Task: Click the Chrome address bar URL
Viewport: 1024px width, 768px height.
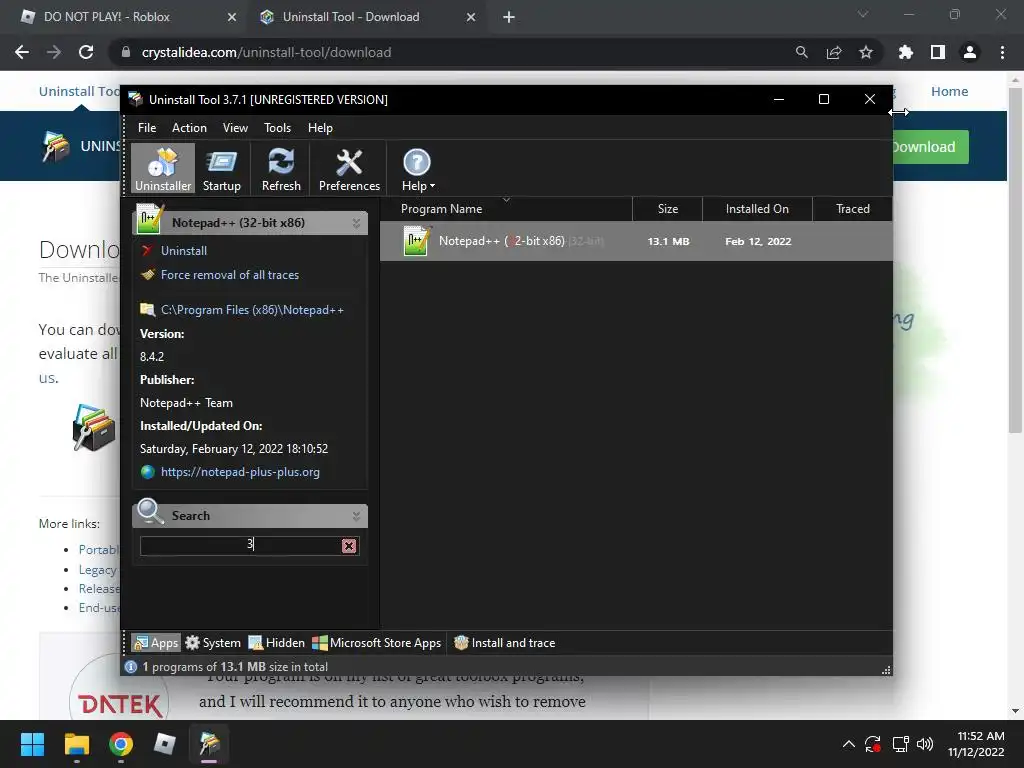Action: pos(266,52)
